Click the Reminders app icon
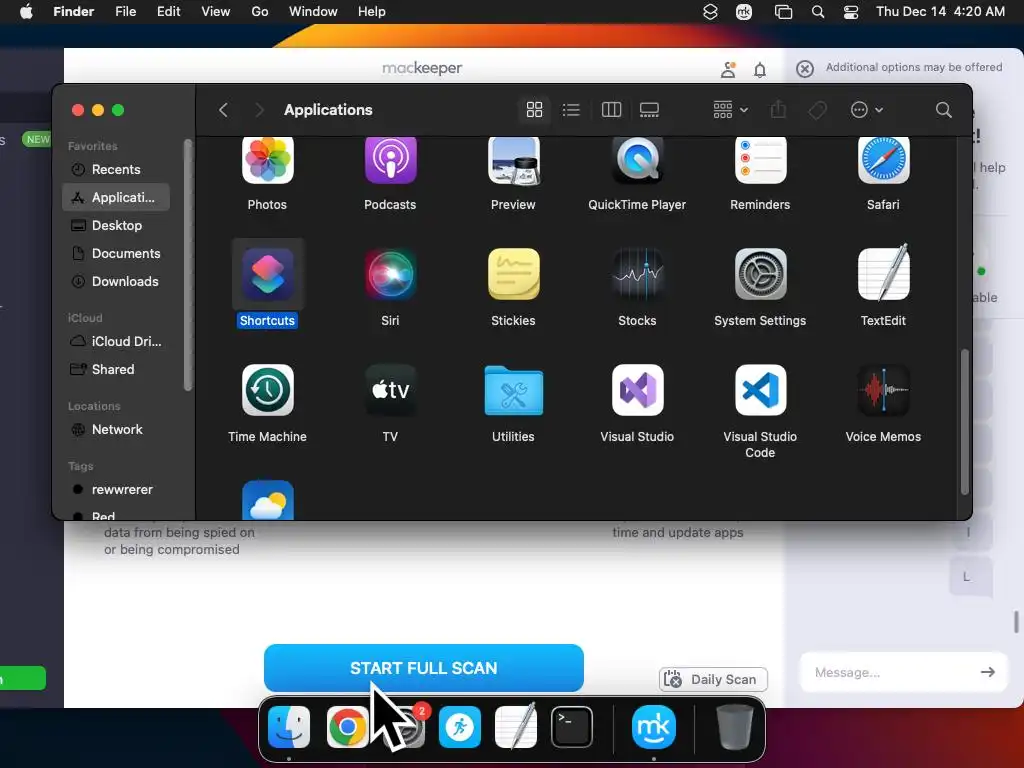1024x768 pixels. click(760, 160)
